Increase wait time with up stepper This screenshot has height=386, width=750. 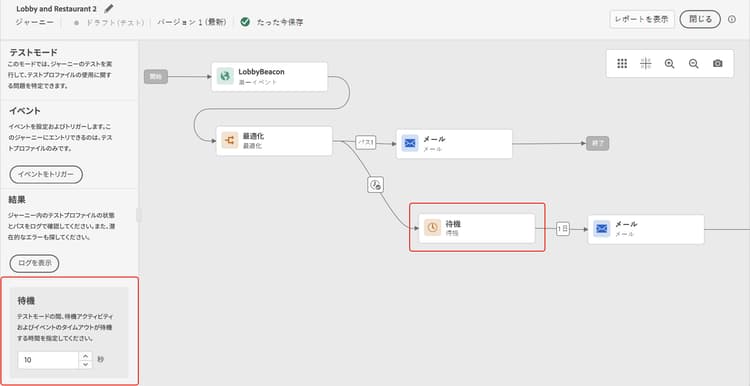click(x=85, y=356)
